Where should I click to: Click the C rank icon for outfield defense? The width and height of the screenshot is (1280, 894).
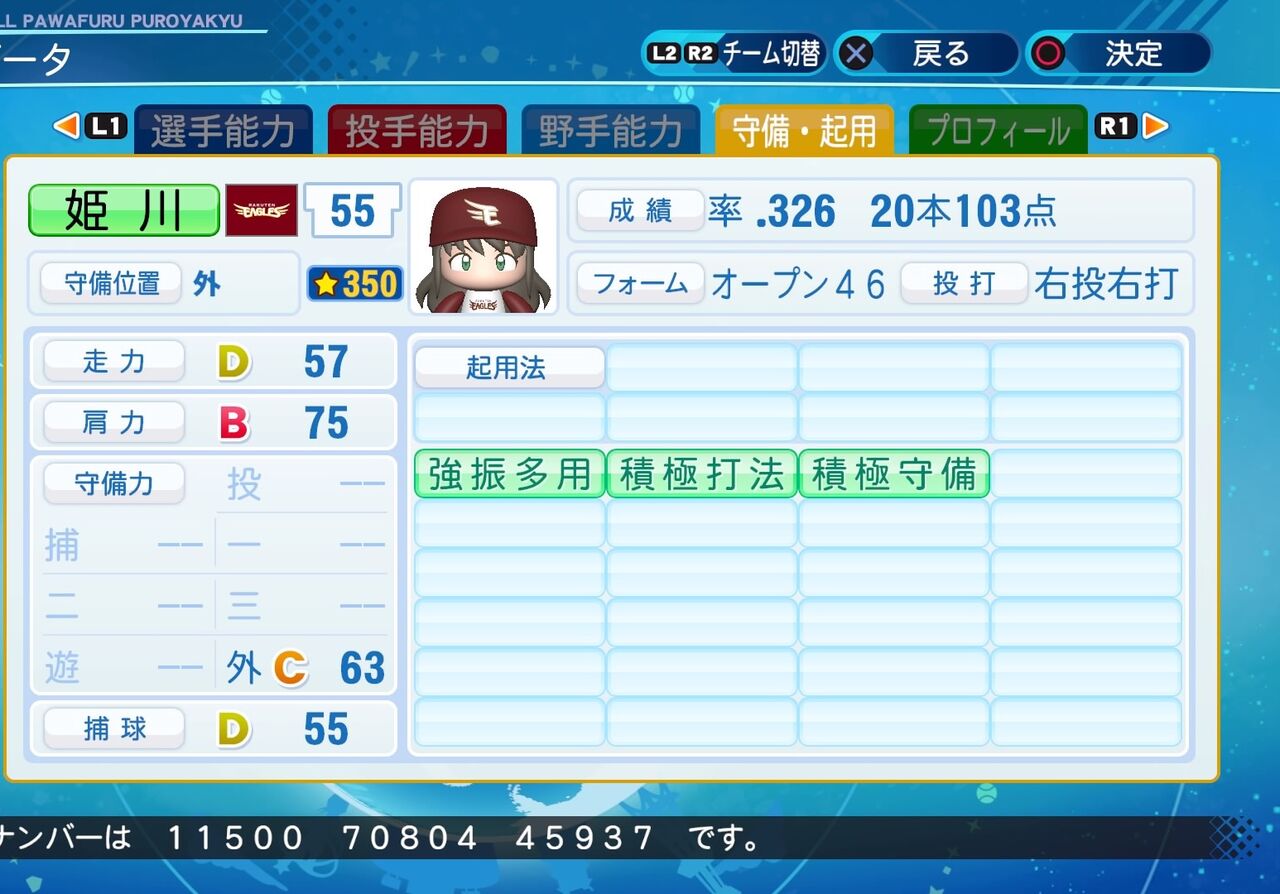(290, 668)
